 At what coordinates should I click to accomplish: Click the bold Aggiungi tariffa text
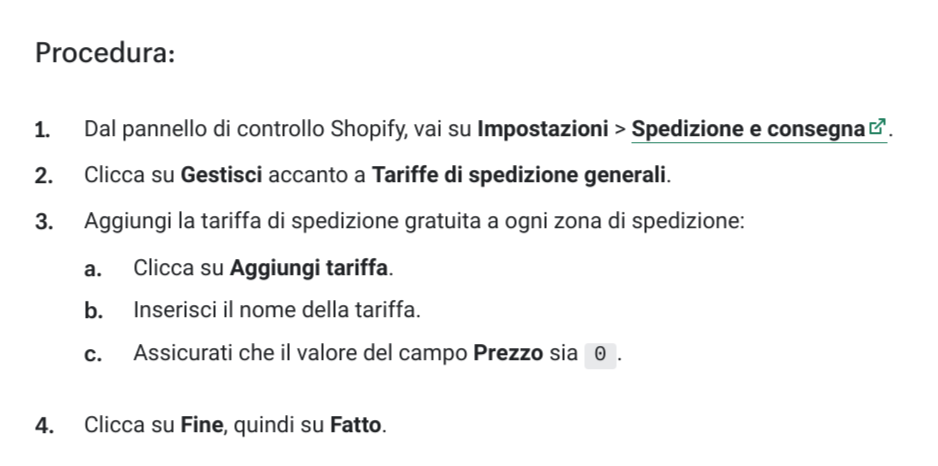tap(309, 268)
